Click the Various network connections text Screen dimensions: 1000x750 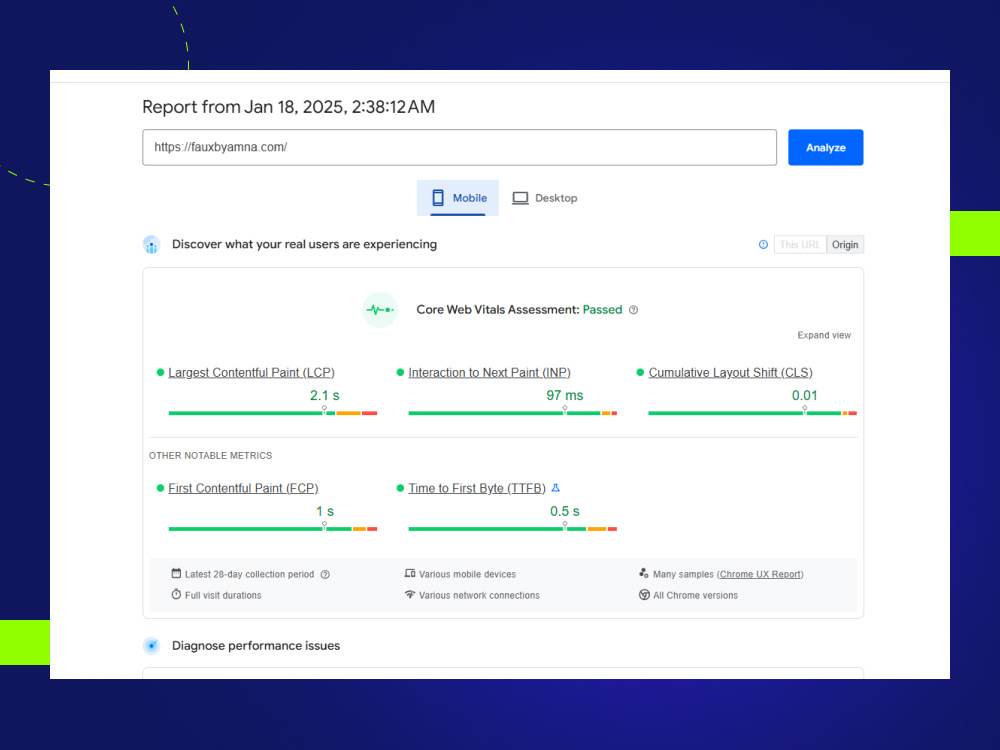(479, 596)
